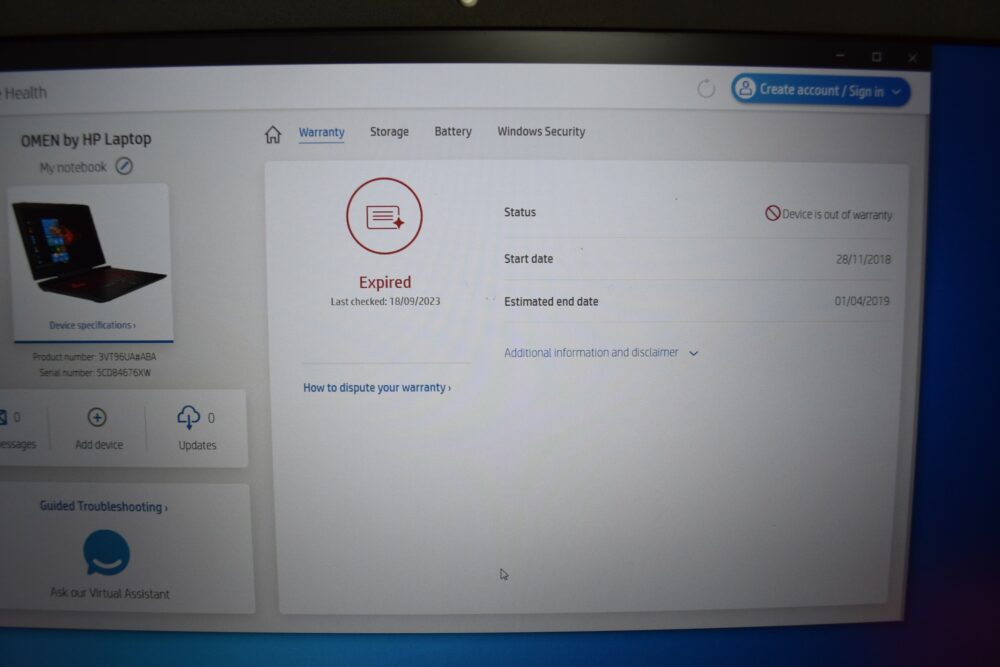Image resolution: width=1000 pixels, height=667 pixels.
Task: Expand Additional information and disclaimer
Action: tap(601, 353)
